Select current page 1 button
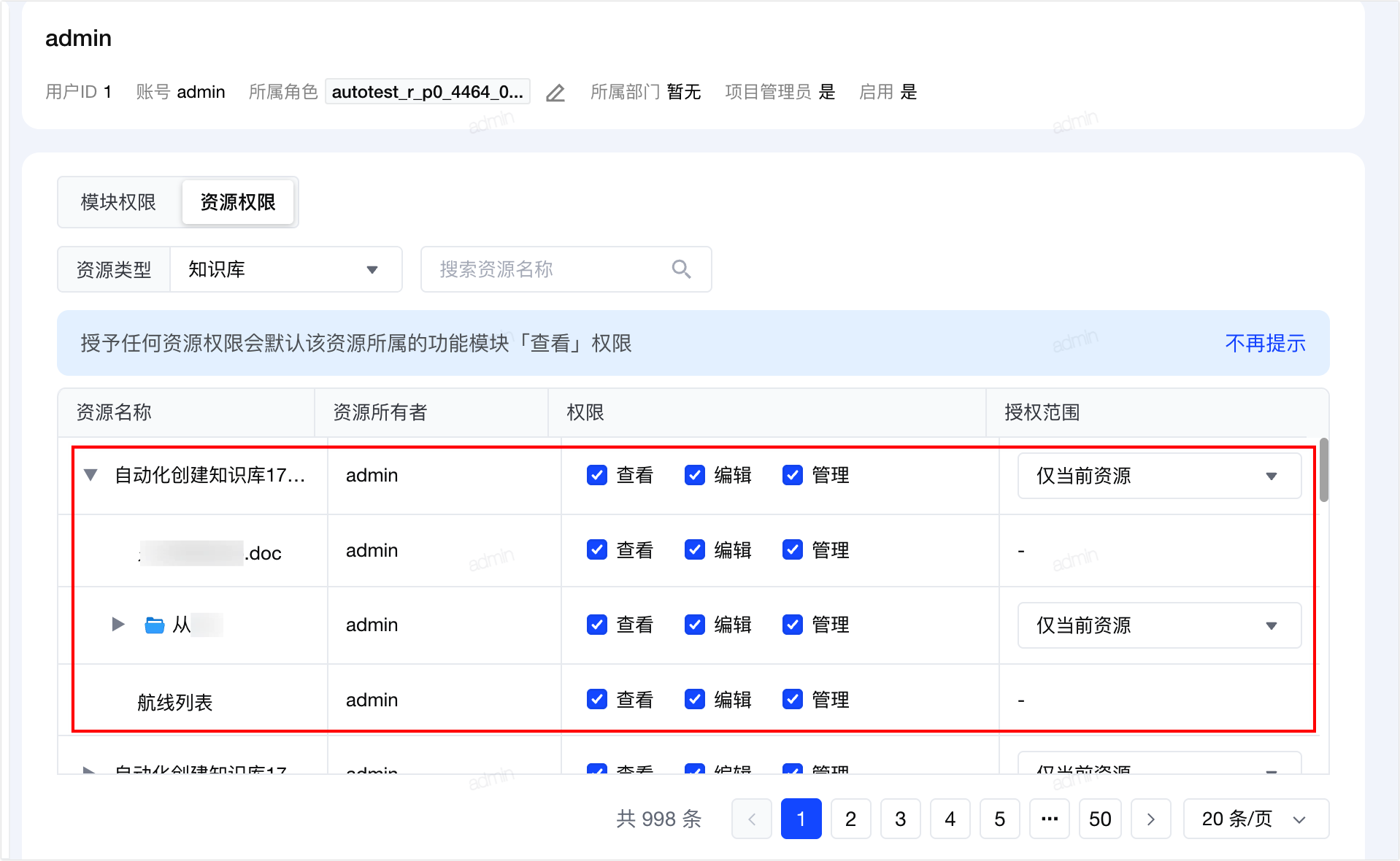The height and width of the screenshot is (861, 1400). coord(801,819)
